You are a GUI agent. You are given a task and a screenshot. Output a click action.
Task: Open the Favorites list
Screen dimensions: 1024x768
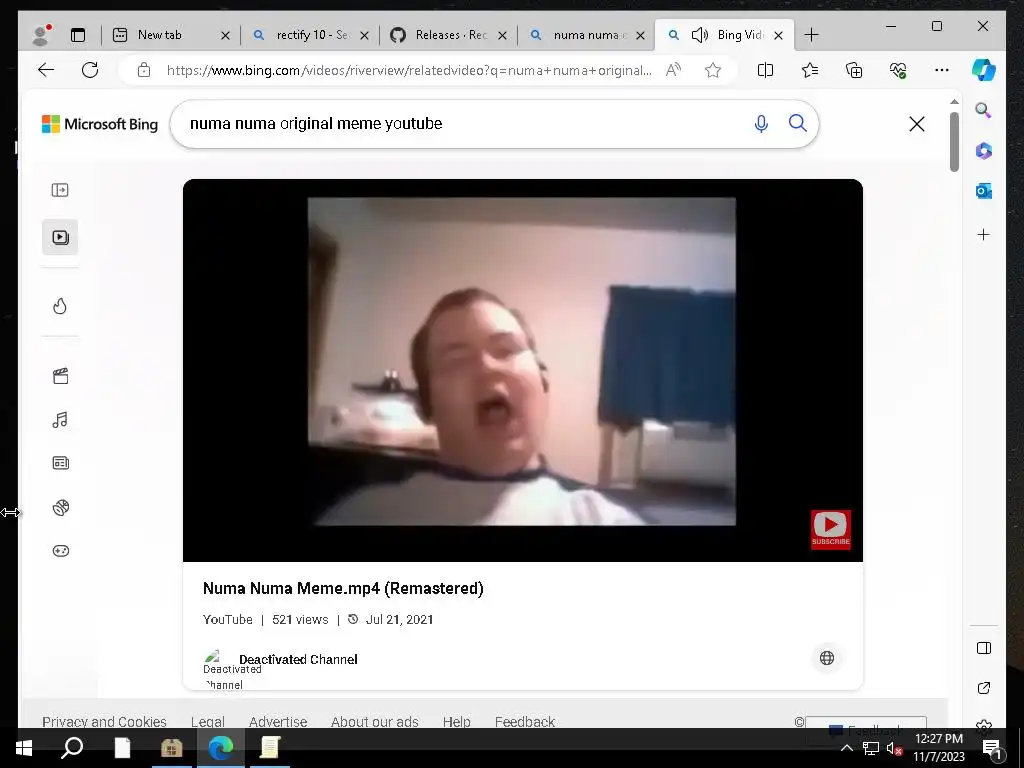click(x=810, y=70)
